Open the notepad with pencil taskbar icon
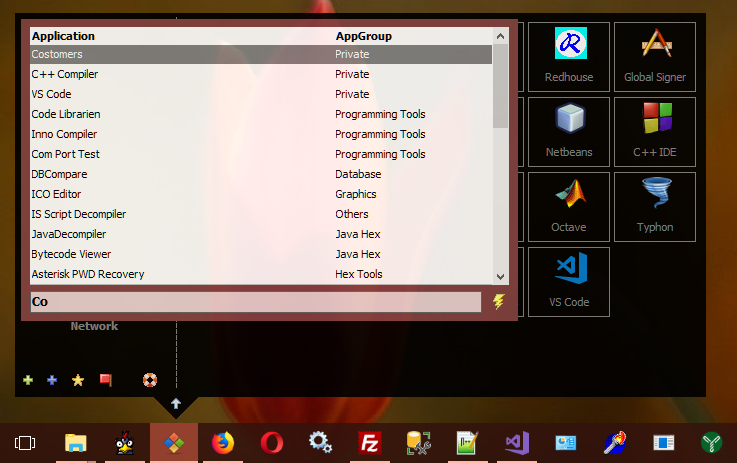 [x=467, y=443]
